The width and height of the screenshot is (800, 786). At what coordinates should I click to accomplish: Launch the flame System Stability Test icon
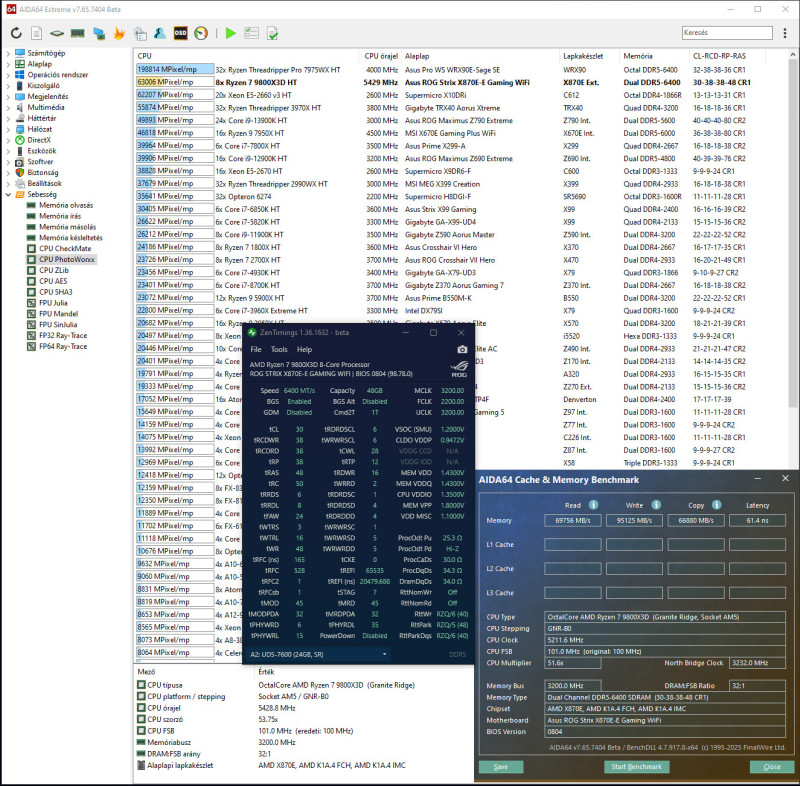119,33
